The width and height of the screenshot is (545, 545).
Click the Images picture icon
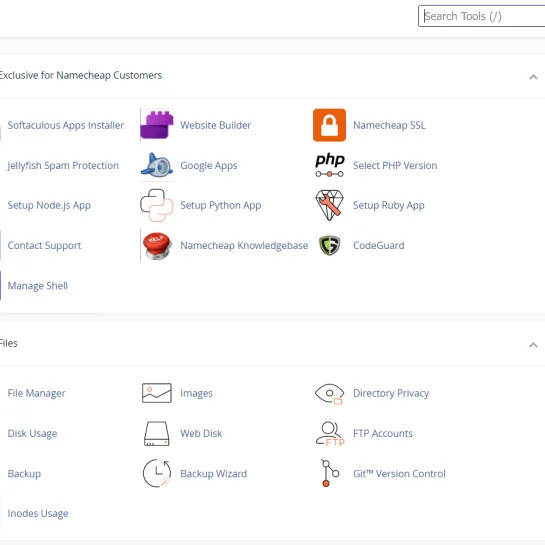coord(157,393)
